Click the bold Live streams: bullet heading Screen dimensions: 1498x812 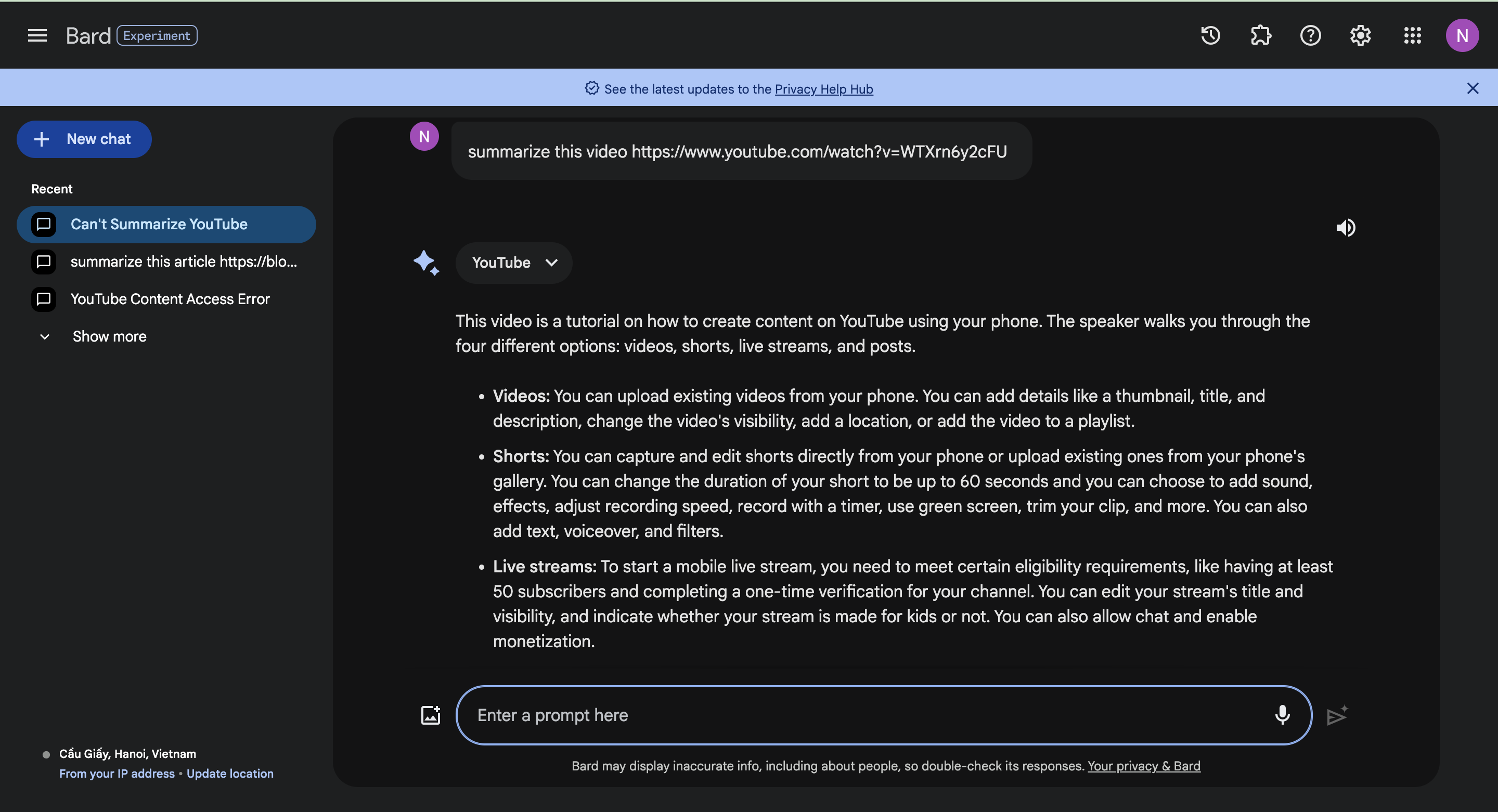point(545,567)
